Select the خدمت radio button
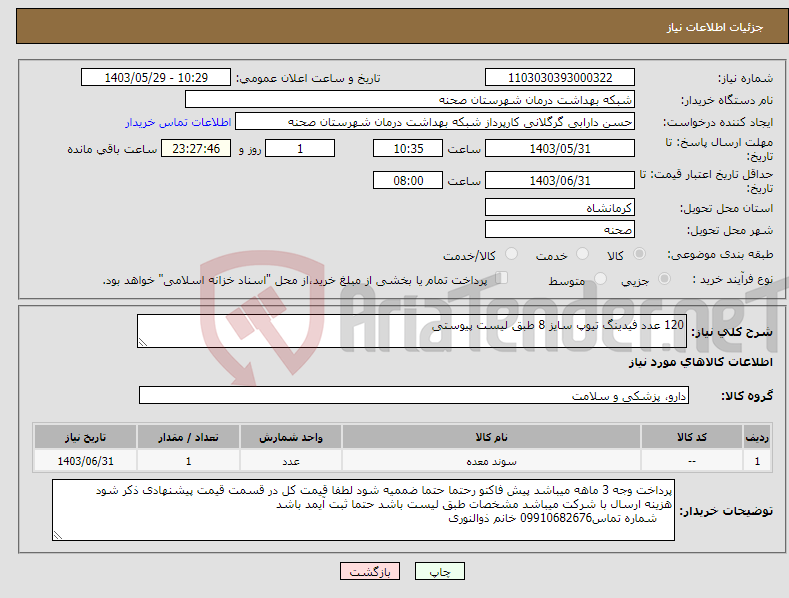The width and height of the screenshot is (789, 598). click(582, 254)
